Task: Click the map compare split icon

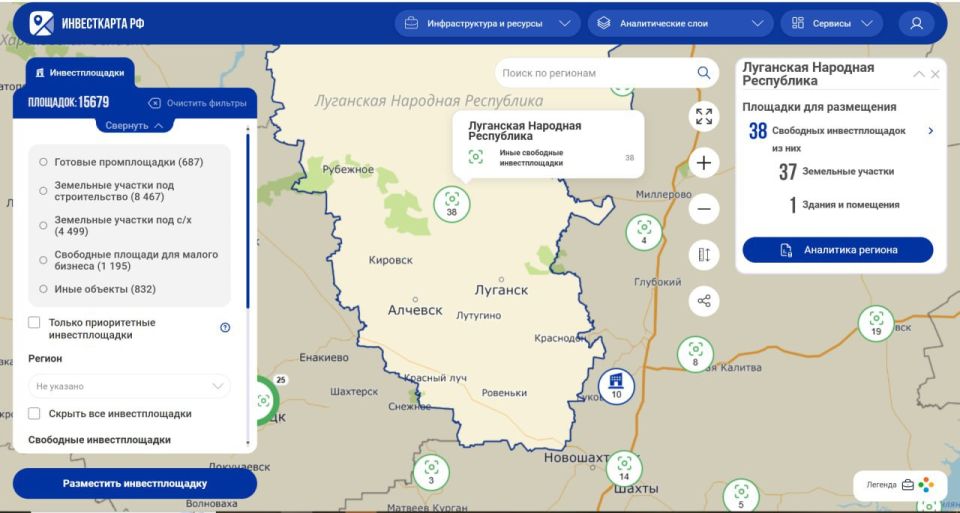Action: [704, 255]
